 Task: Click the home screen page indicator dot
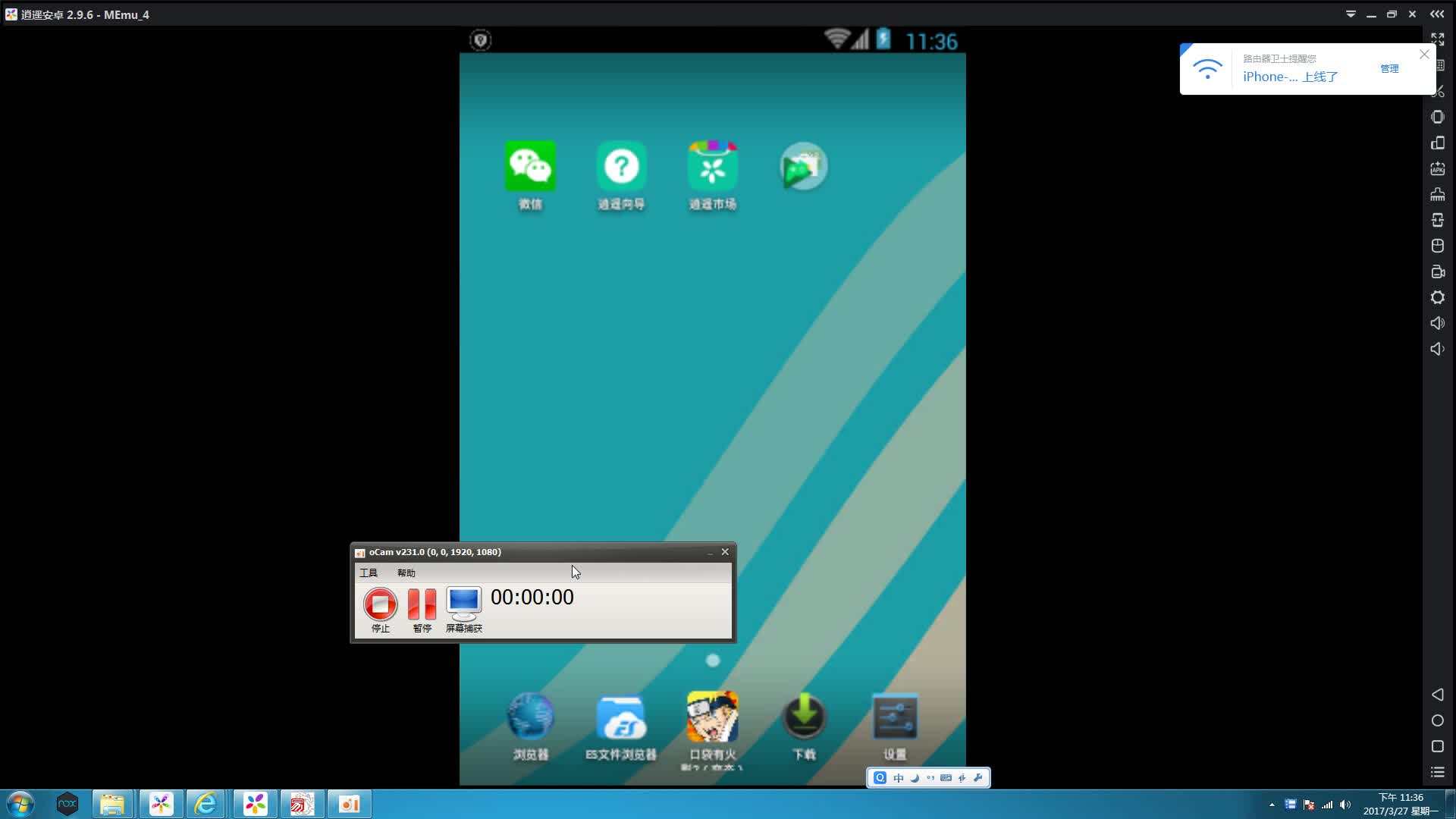712,661
